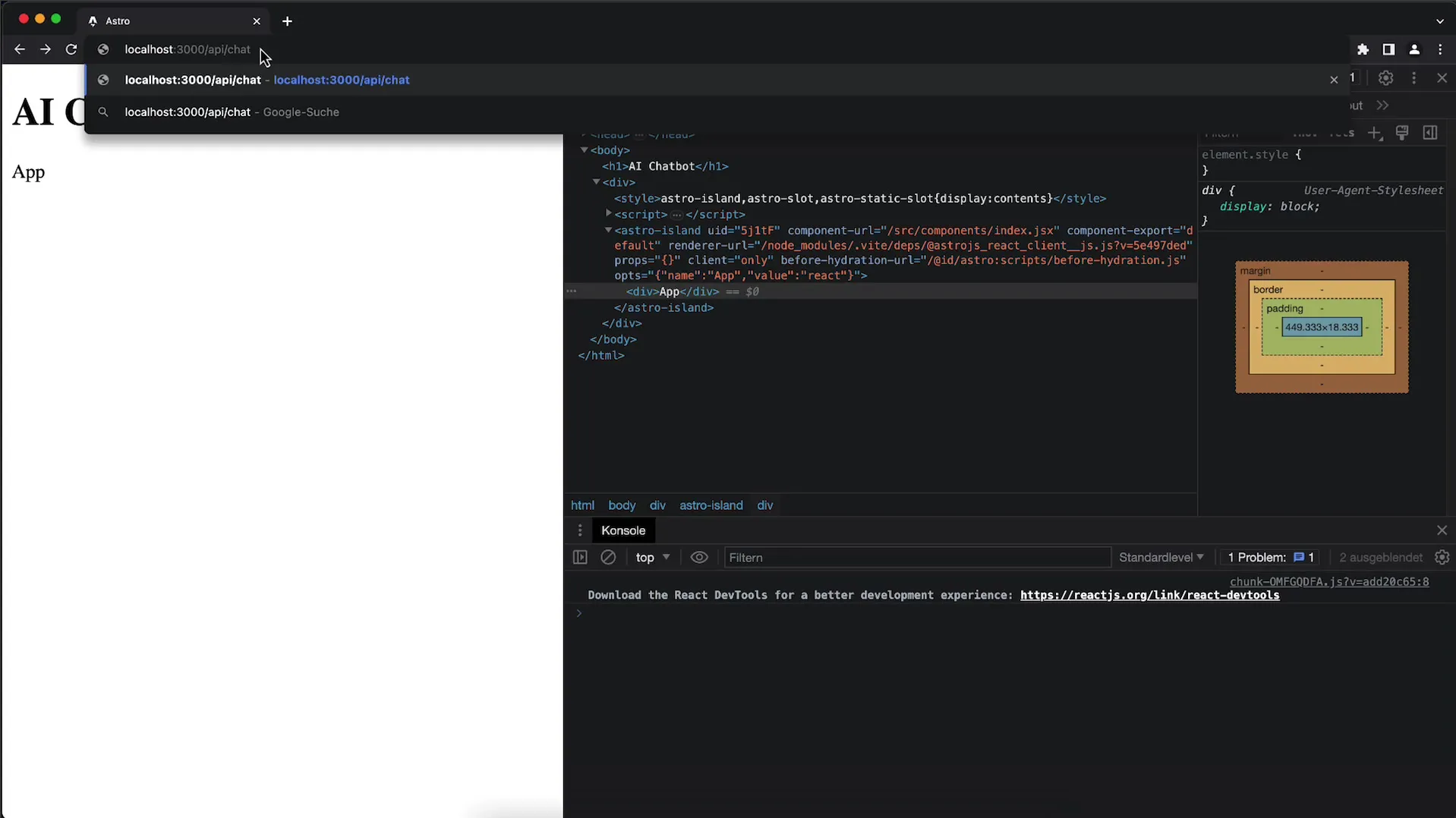Select the h1 AI Chatbot element
The image size is (1456, 818).
coord(665,166)
